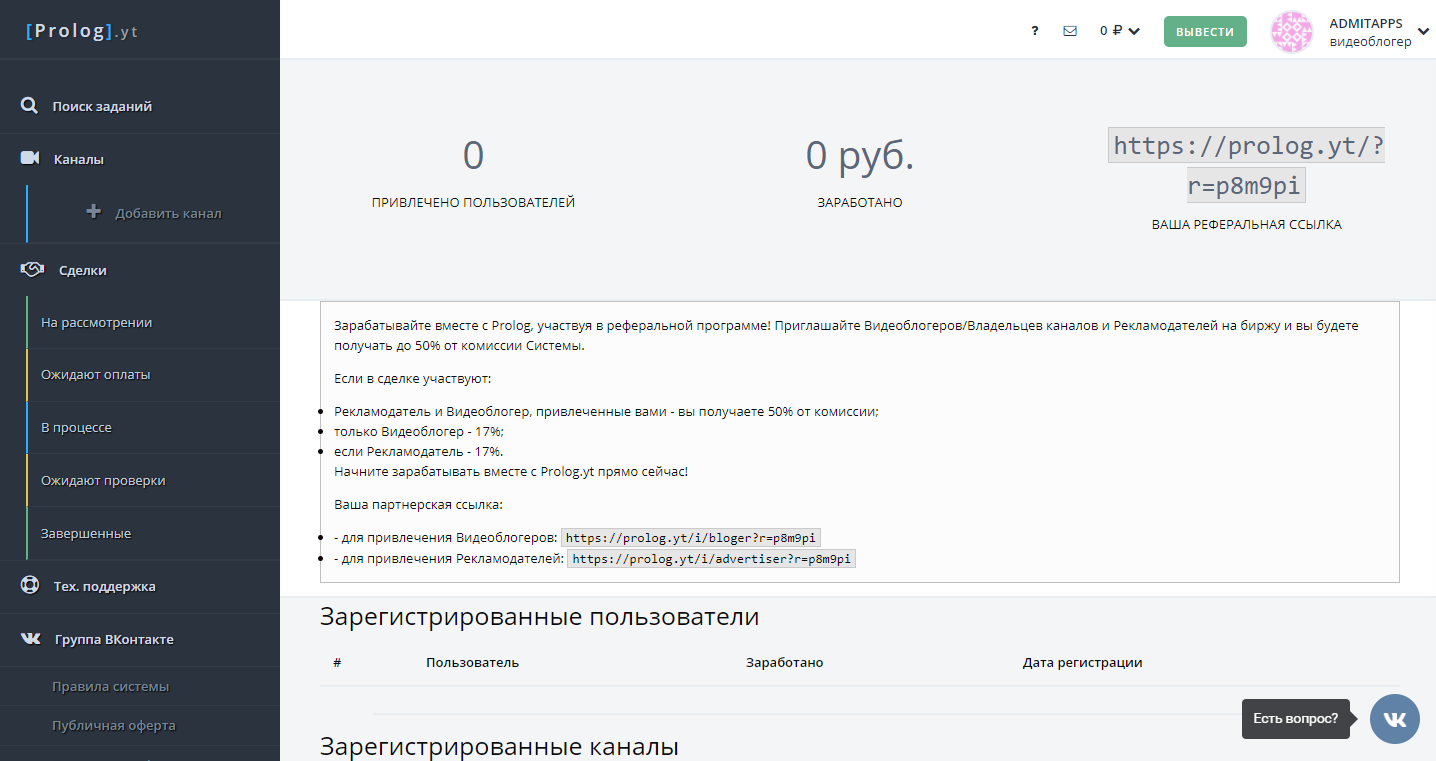
Task: Select the videobloger referral link text
Action: tap(691, 537)
